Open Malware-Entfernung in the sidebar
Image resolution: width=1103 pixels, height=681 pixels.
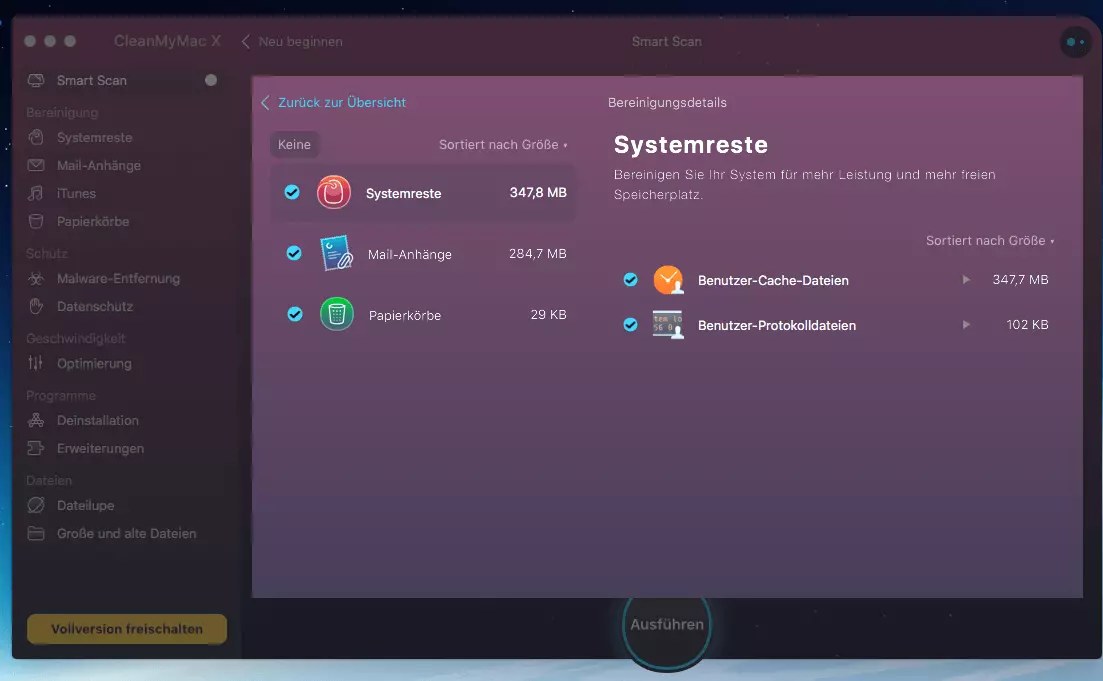[118, 279]
